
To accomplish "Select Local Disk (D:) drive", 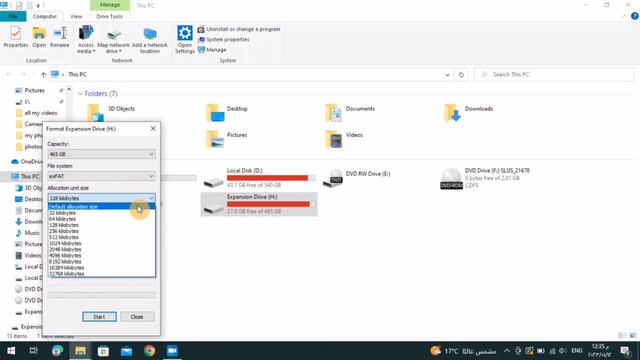I will [x=259, y=178].
